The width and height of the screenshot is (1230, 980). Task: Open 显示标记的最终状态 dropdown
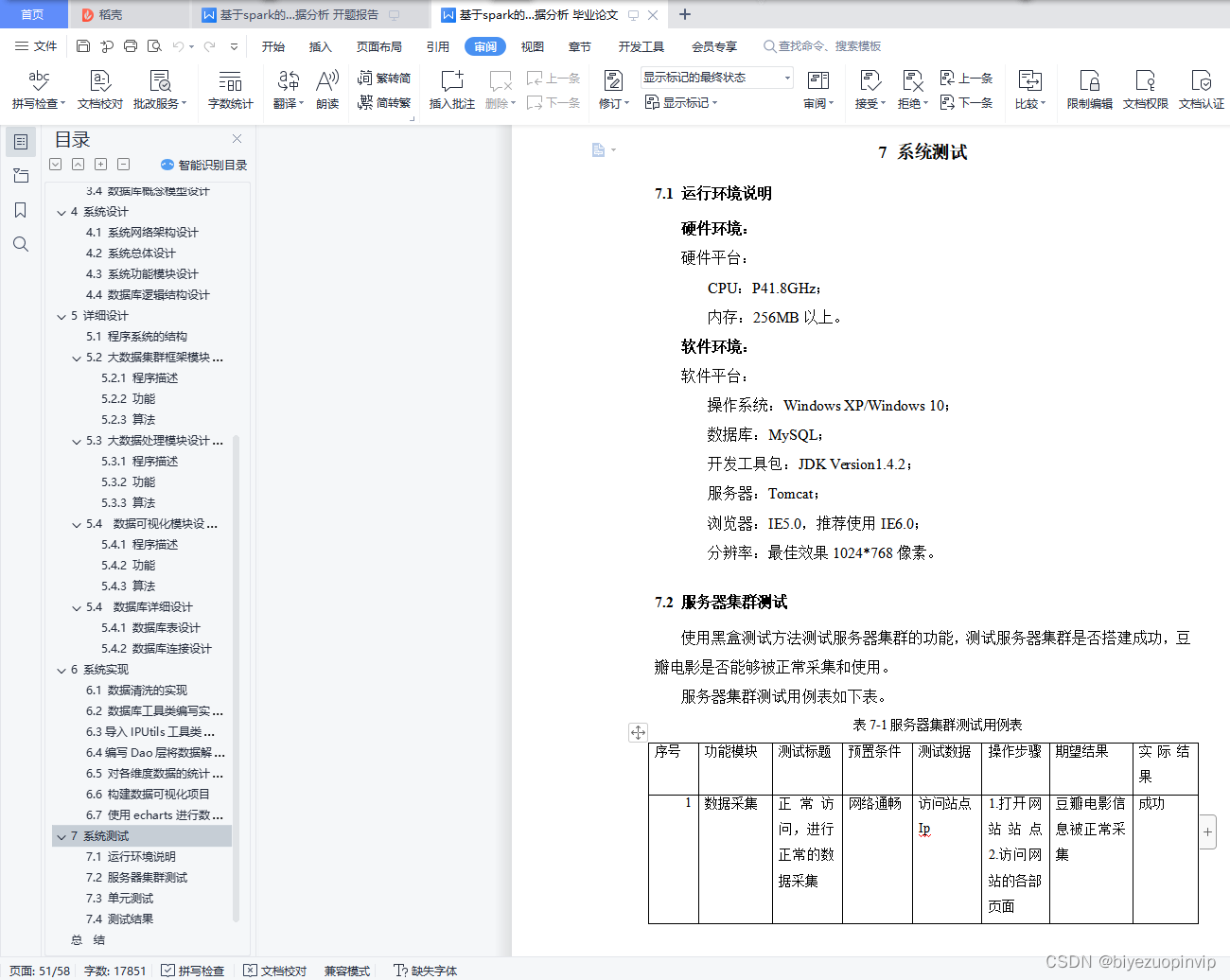(716, 78)
